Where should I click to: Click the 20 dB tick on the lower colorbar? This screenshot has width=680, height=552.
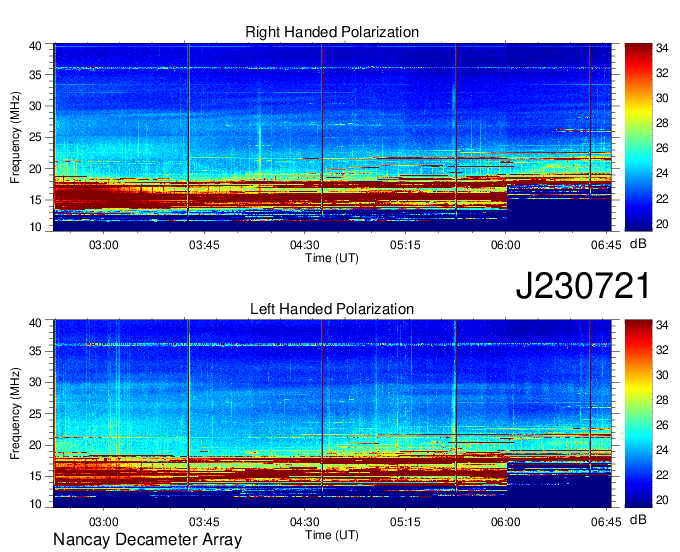[x=662, y=500]
